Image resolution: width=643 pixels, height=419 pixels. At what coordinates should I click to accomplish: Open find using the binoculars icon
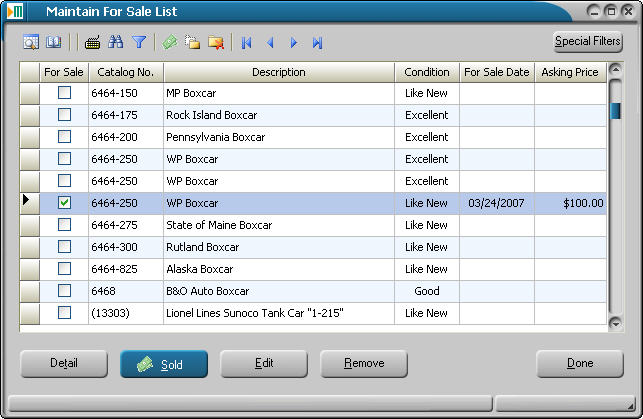point(116,43)
